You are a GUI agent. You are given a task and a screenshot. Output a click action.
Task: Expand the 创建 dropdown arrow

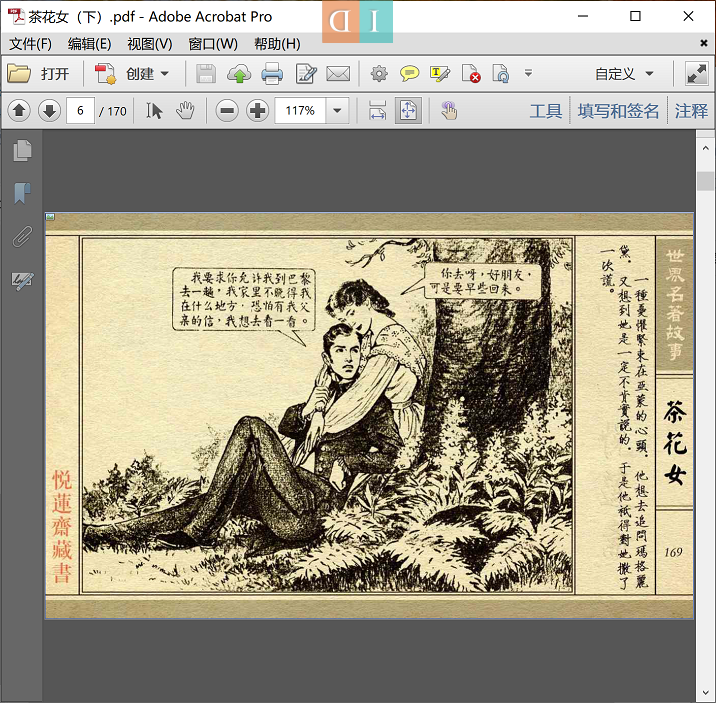point(165,73)
